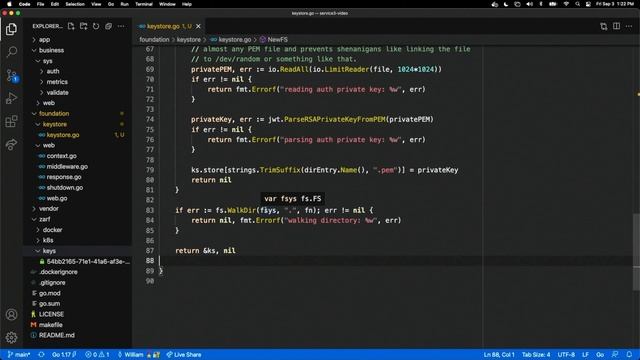The height and width of the screenshot is (360, 640).
Task: Collapse the business folder
Action: point(51,50)
